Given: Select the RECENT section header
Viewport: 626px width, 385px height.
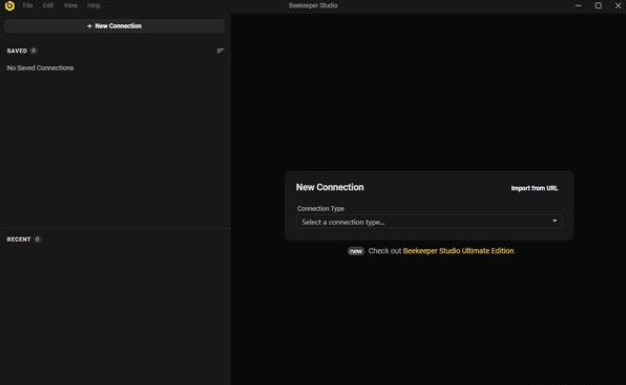Looking at the screenshot, I should coord(19,239).
